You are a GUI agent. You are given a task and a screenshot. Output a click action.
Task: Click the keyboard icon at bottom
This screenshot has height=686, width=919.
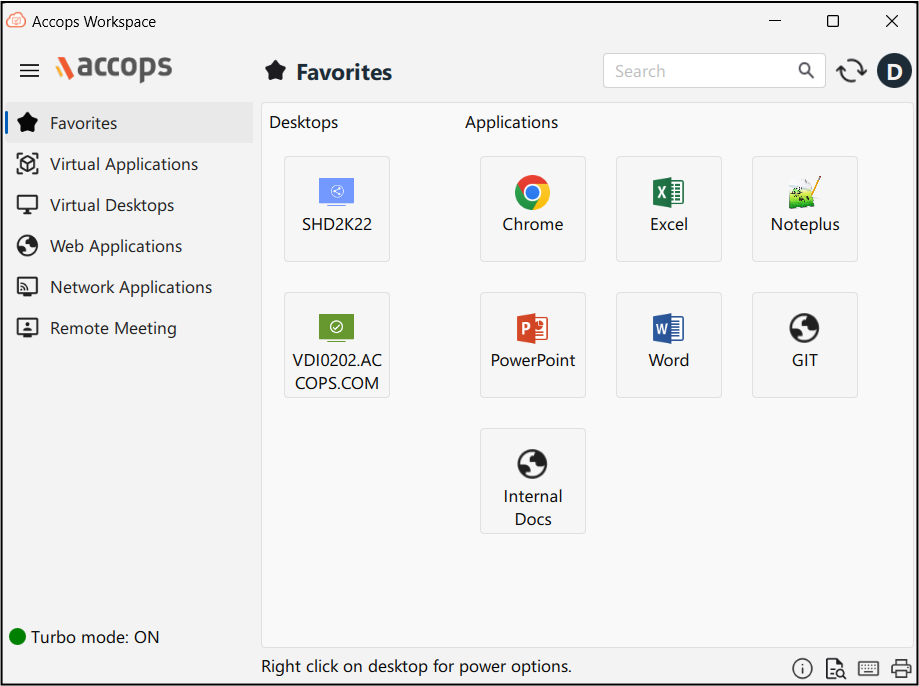pos(868,668)
